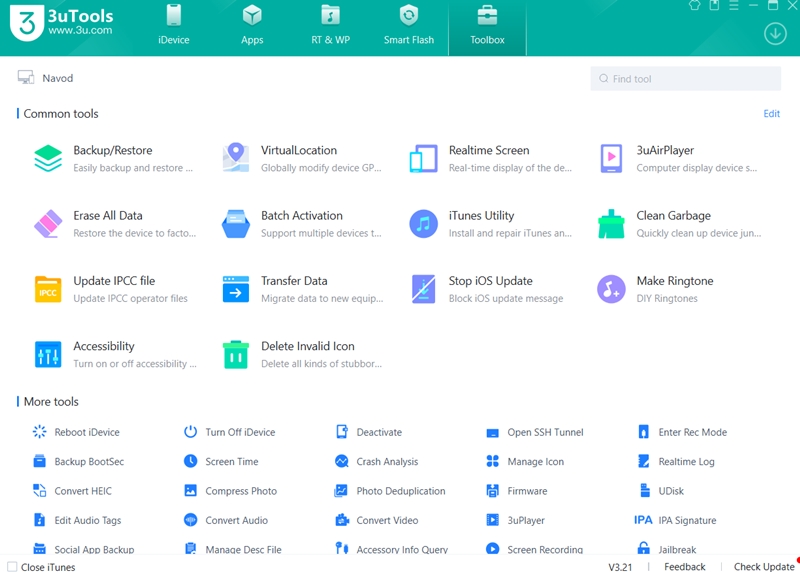
Task: Click the Update IPCC file icon
Action: (48, 289)
